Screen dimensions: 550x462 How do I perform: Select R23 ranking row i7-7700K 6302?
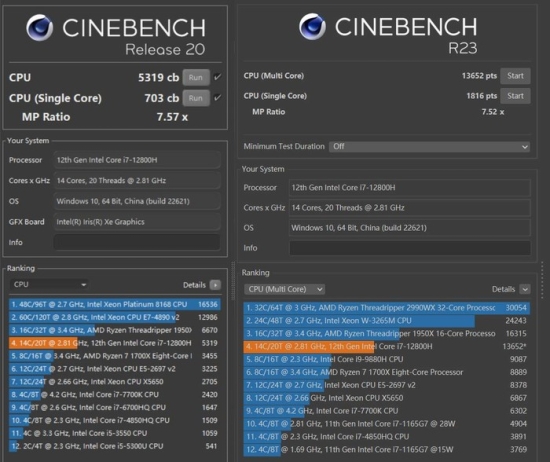(387, 411)
